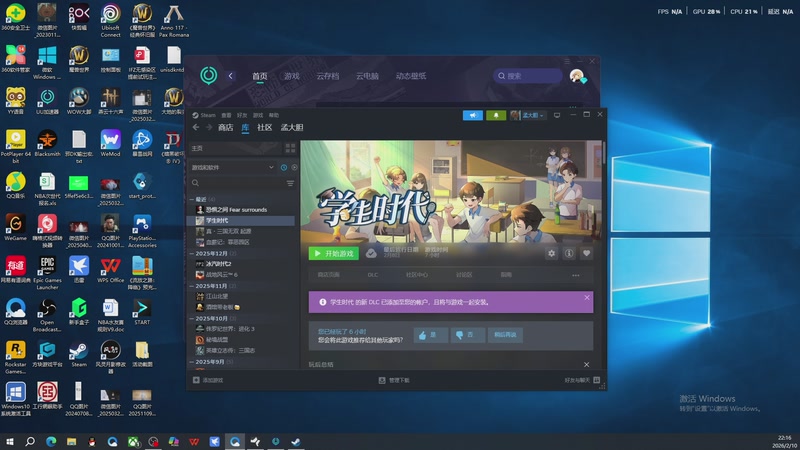The width and height of the screenshot is (800, 450).
Task: Open the game info icon in Steam
Action: 569,253
